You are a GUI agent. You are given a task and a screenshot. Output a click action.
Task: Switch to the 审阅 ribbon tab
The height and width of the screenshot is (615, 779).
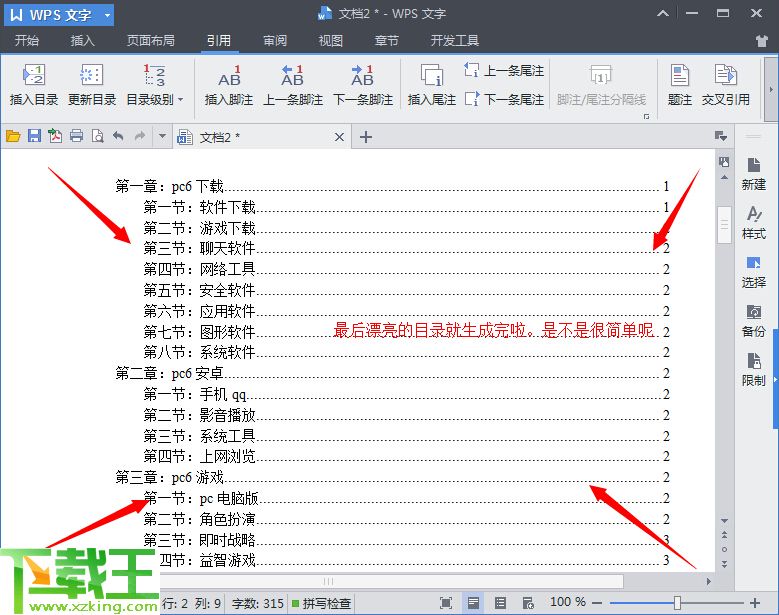pyautogui.click(x=275, y=41)
